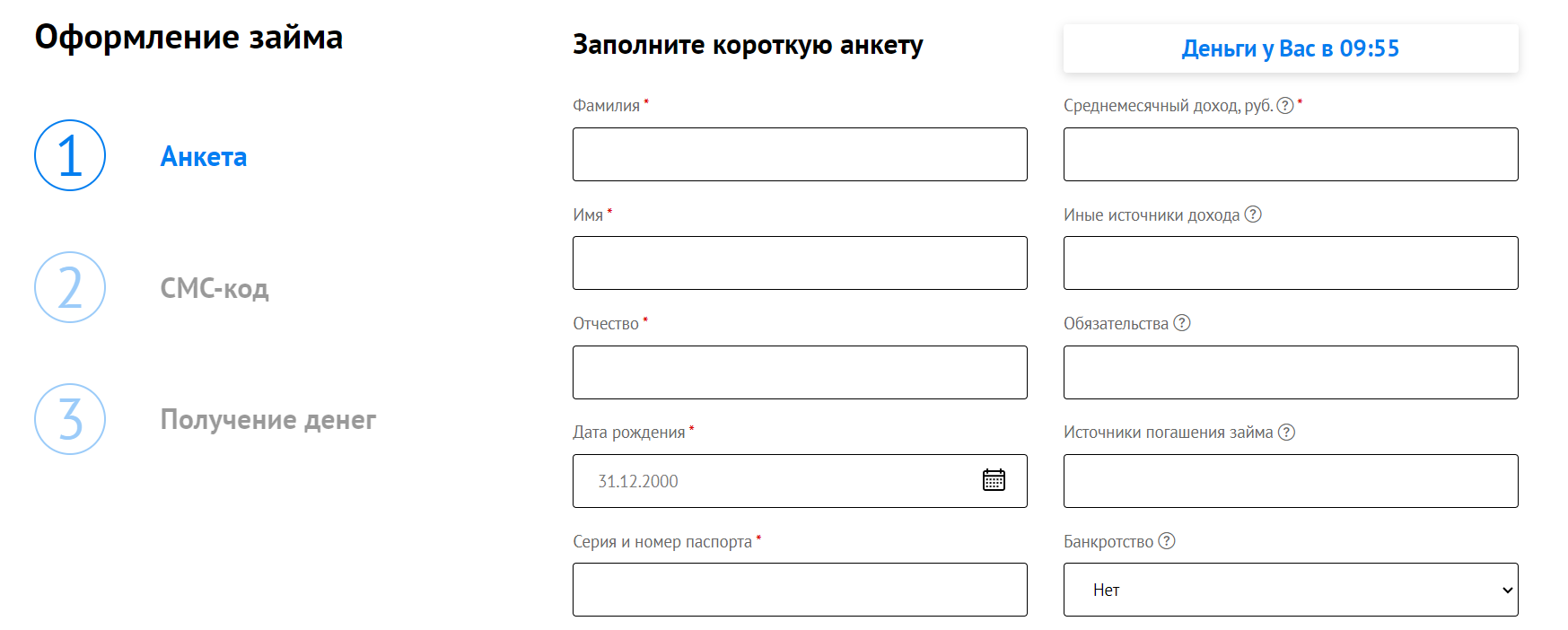Click the Среднемесячный доход input
The image size is (1568, 630).
[1291, 154]
